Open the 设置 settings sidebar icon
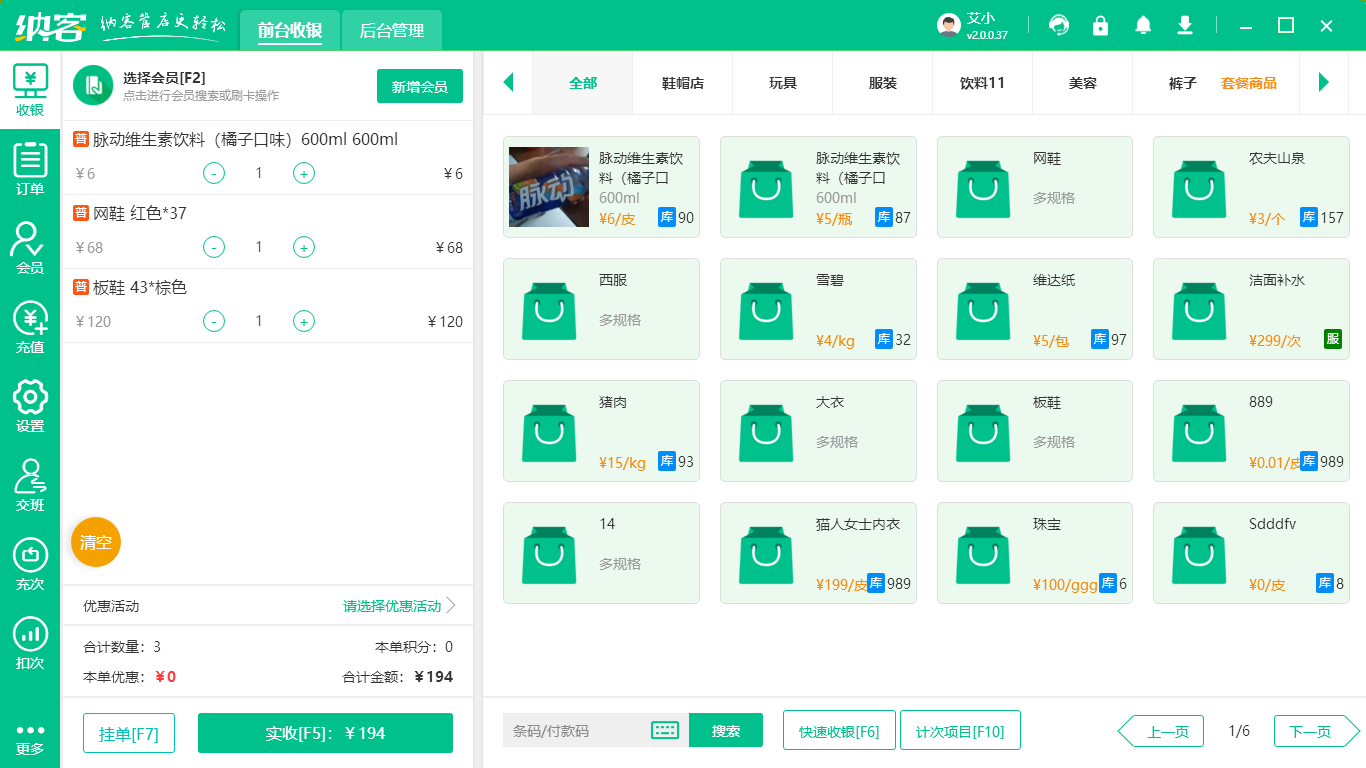1366x768 pixels. click(x=30, y=406)
